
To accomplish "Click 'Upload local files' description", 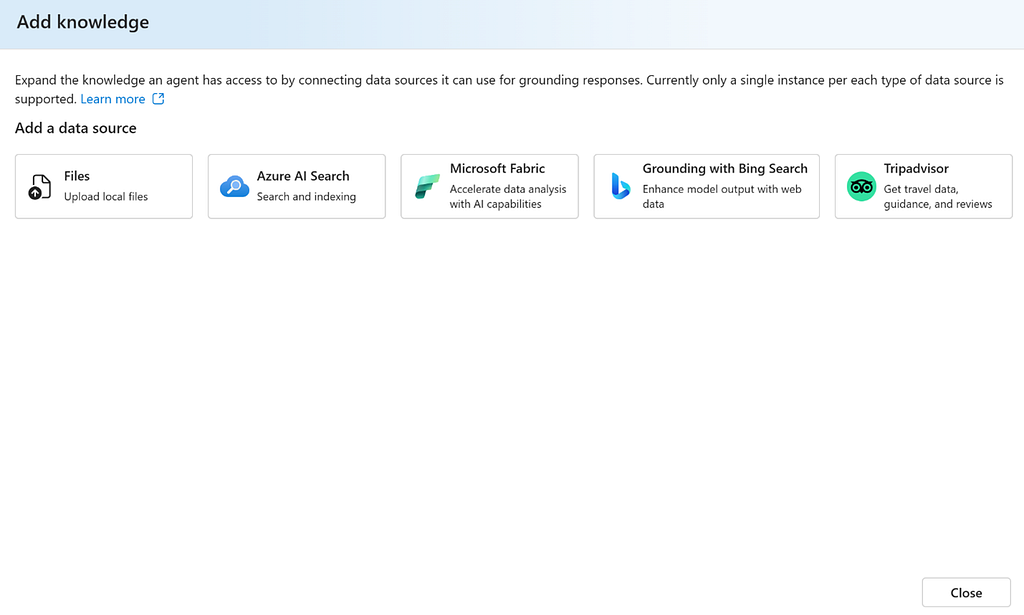I will point(106,197).
